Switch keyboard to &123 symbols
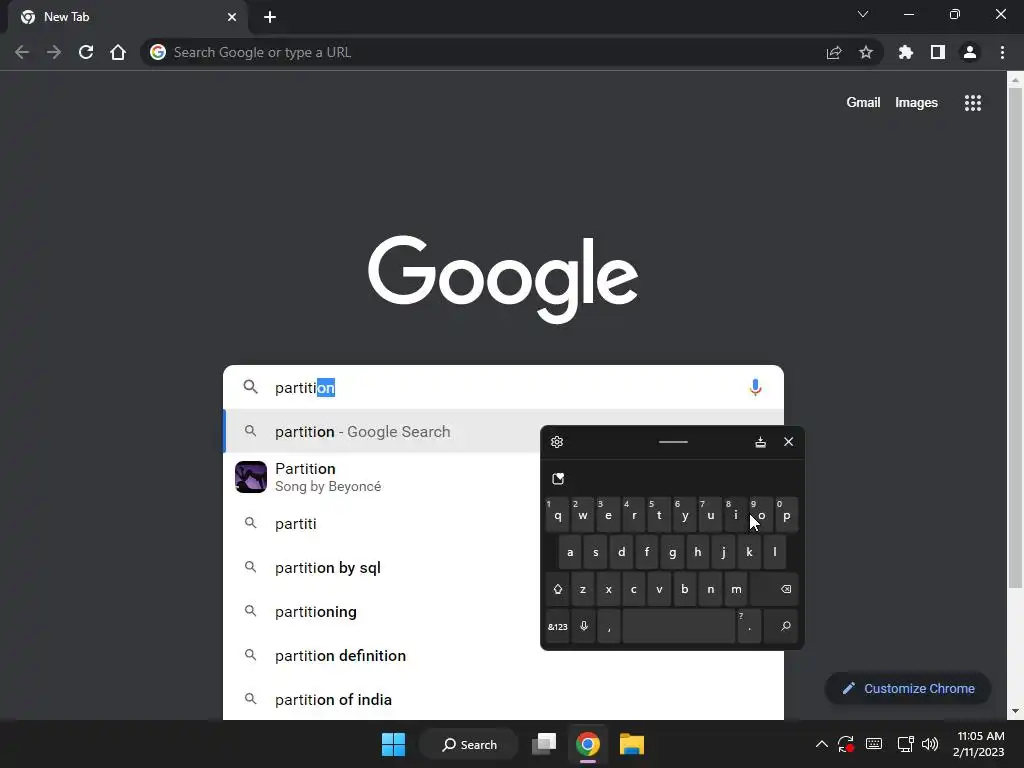Screen dimensions: 1024x768 557,626
